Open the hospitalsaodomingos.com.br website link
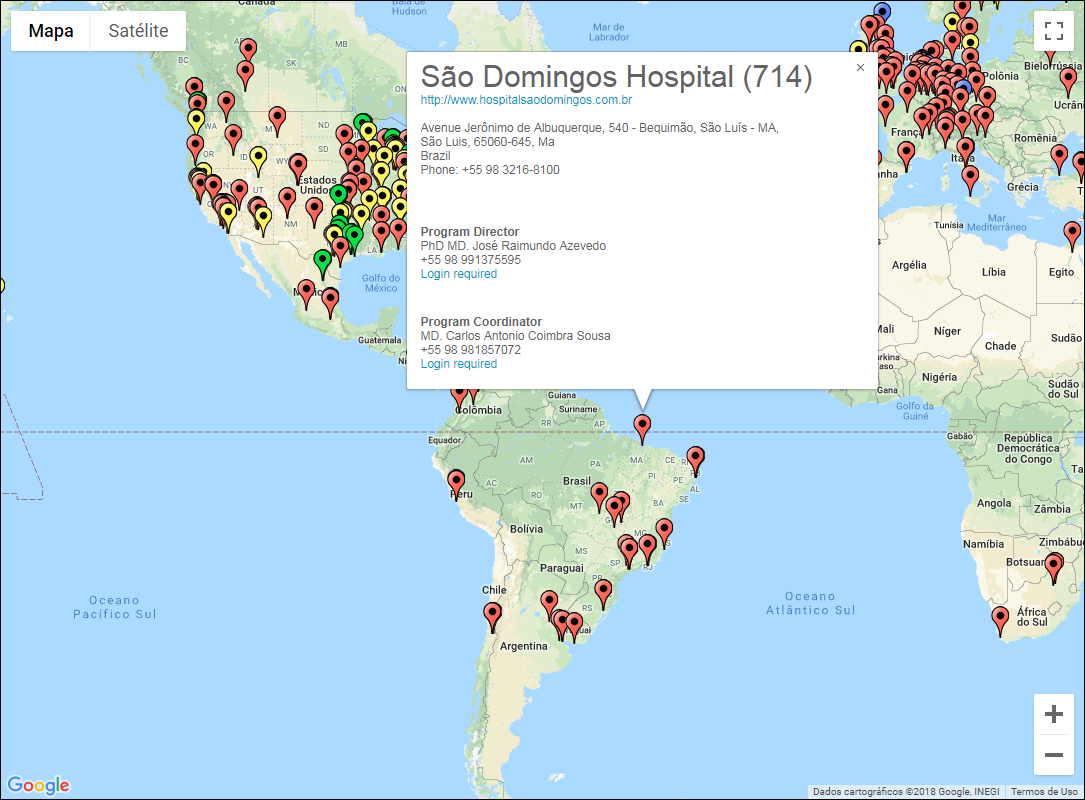 coord(526,100)
